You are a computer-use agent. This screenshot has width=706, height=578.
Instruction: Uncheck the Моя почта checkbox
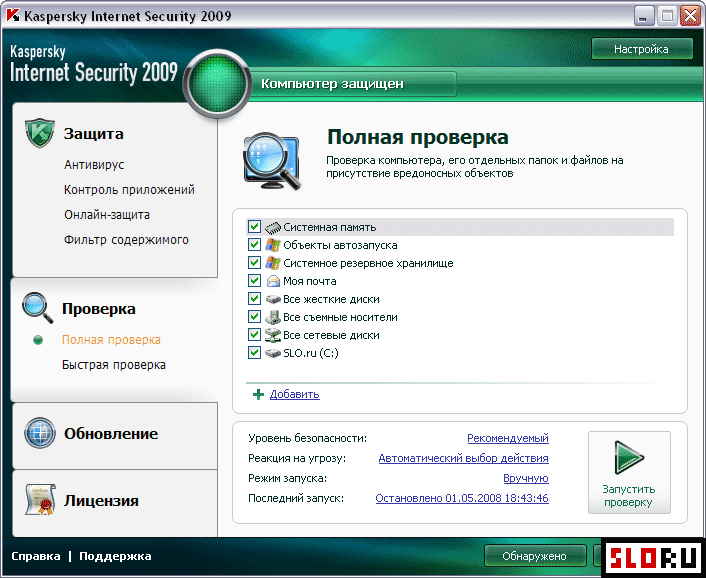(x=254, y=280)
